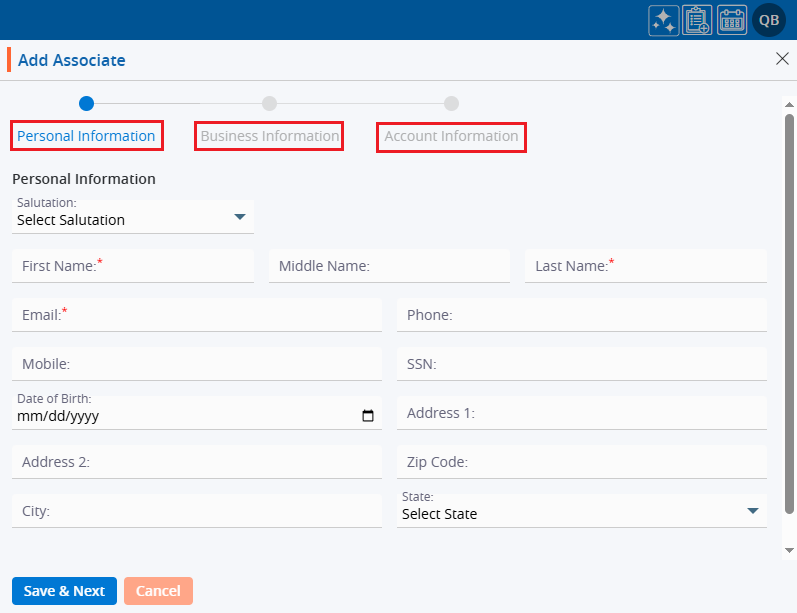This screenshot has width=797, height=613.
Task: Click the Personal Information step circle
Action: [x=87, y=103]
